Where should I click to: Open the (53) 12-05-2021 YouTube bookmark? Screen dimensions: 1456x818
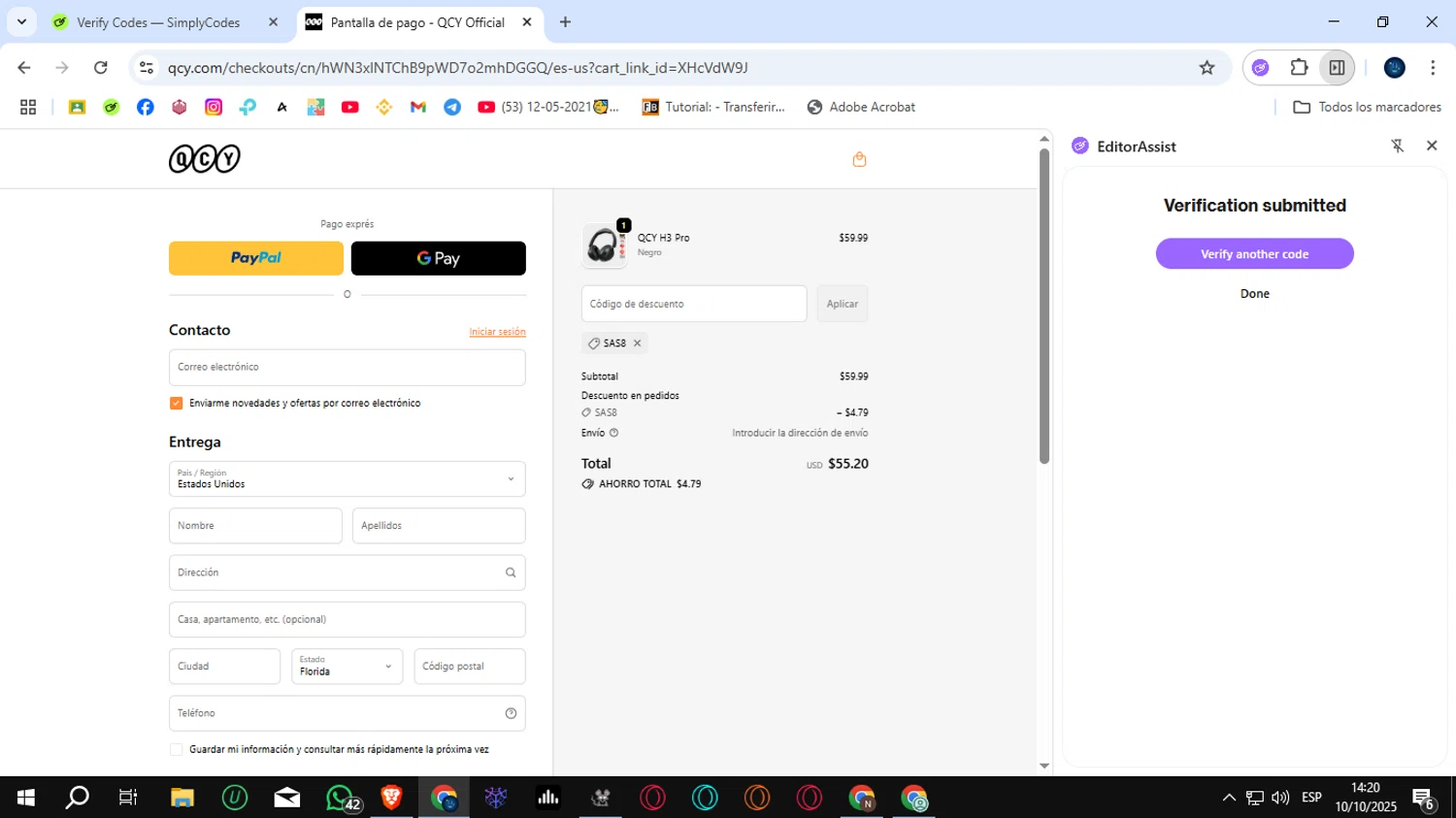[548, 107]
